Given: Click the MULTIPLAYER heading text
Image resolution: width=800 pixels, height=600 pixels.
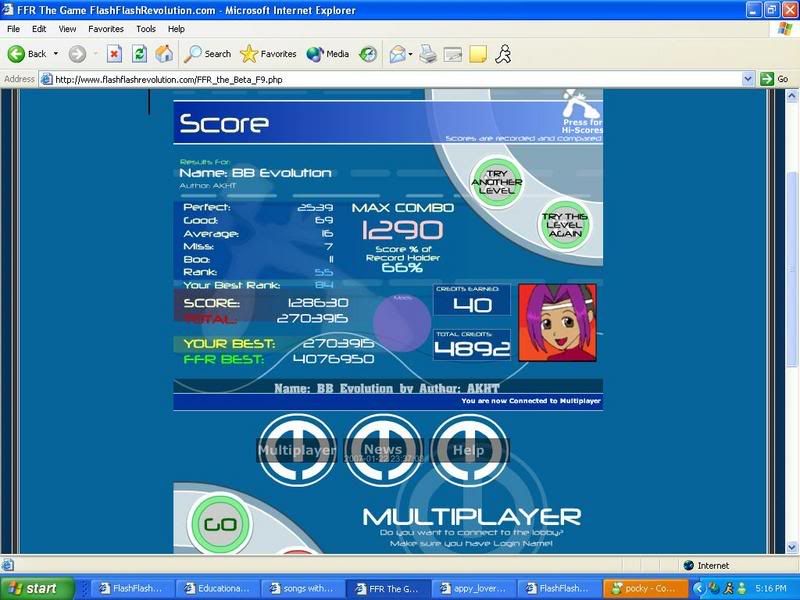Looking at the screenshot, I should pos(472,517).
